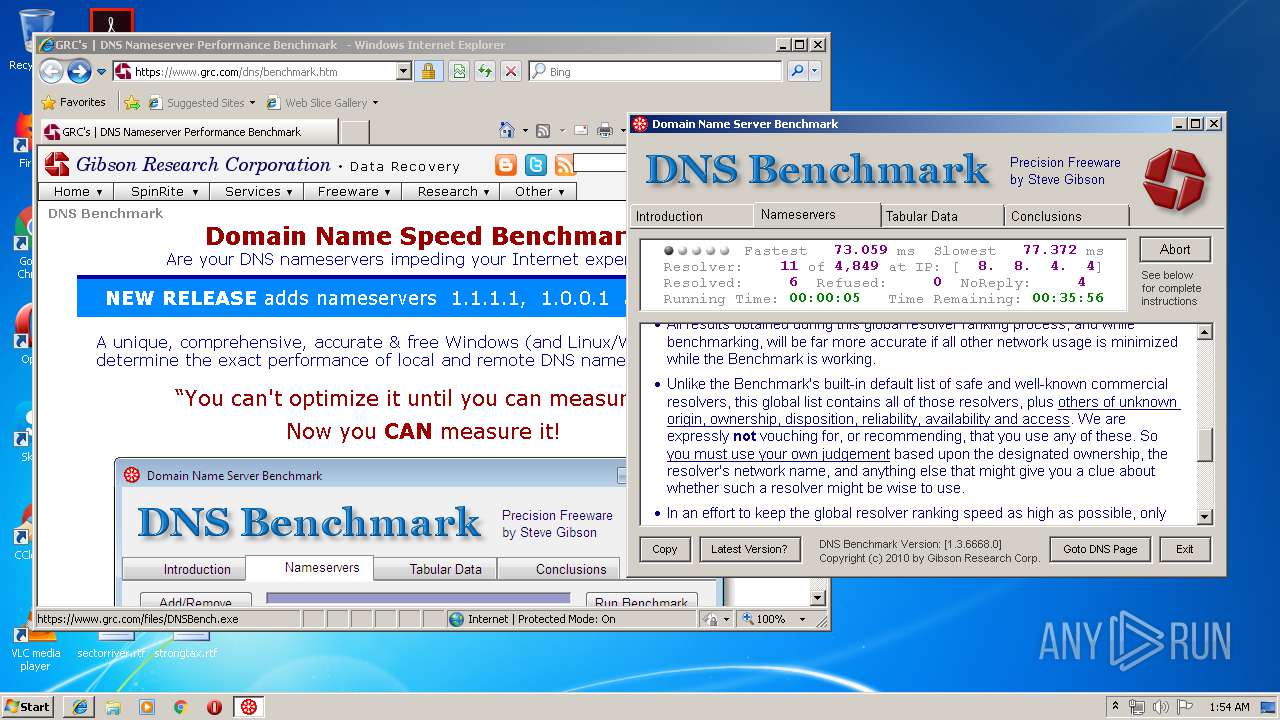Click the Add to Favorites Bar icon
1280x720 pixels.
click(132, 102)
